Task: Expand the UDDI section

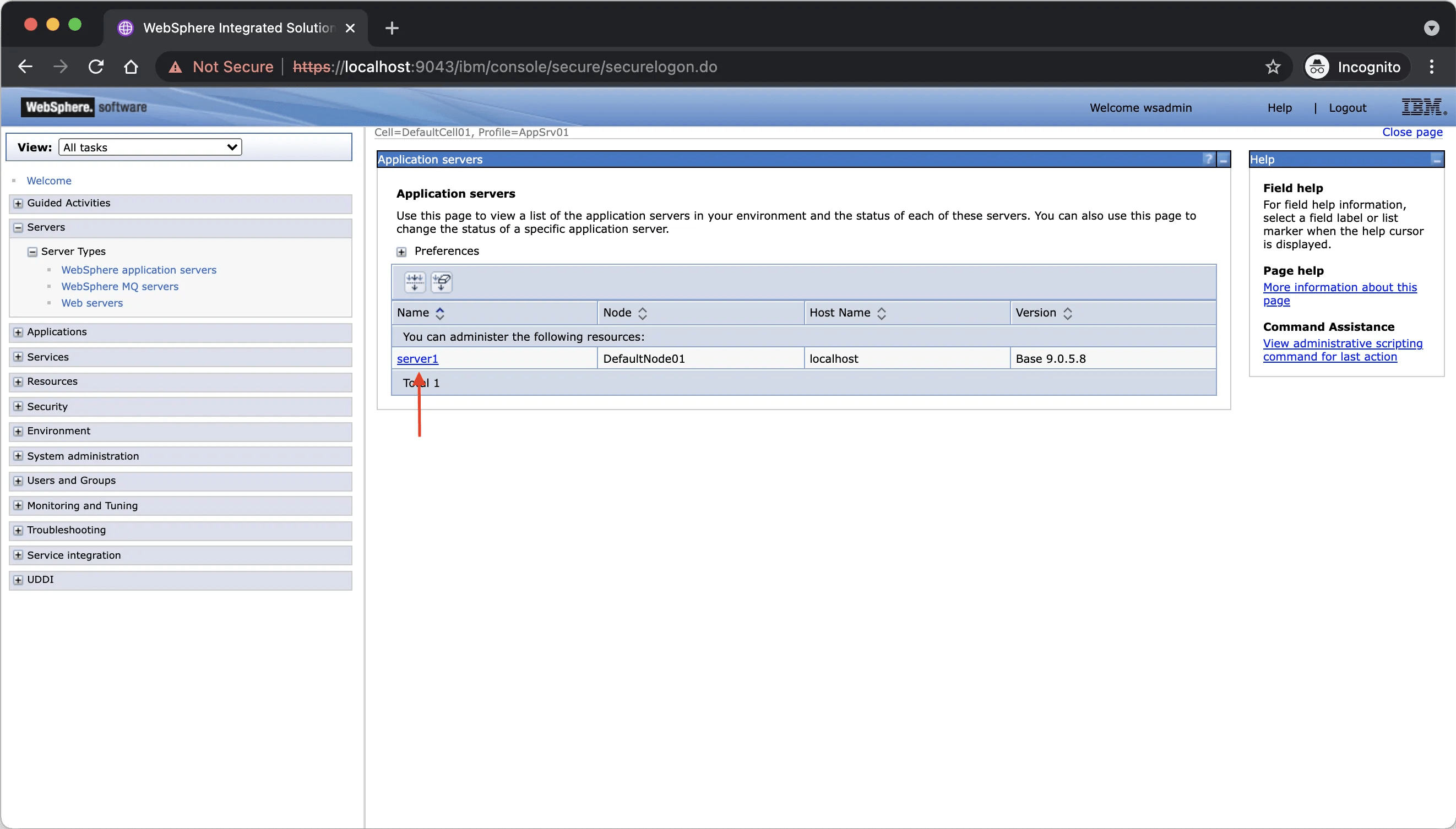Action: click(18, 580)
